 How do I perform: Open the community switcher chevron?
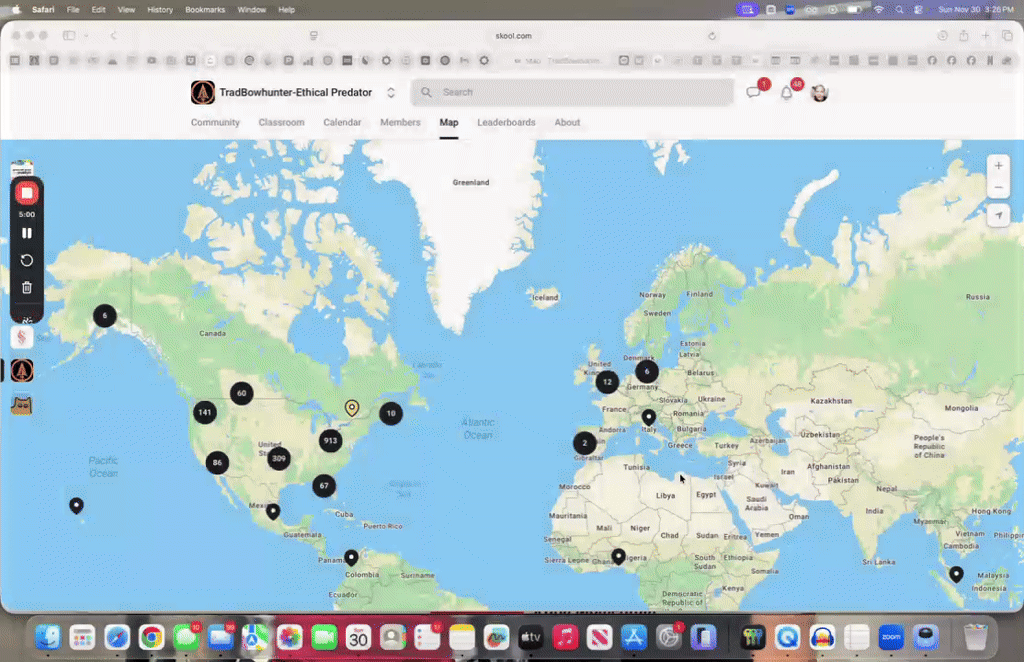(390, 92)
